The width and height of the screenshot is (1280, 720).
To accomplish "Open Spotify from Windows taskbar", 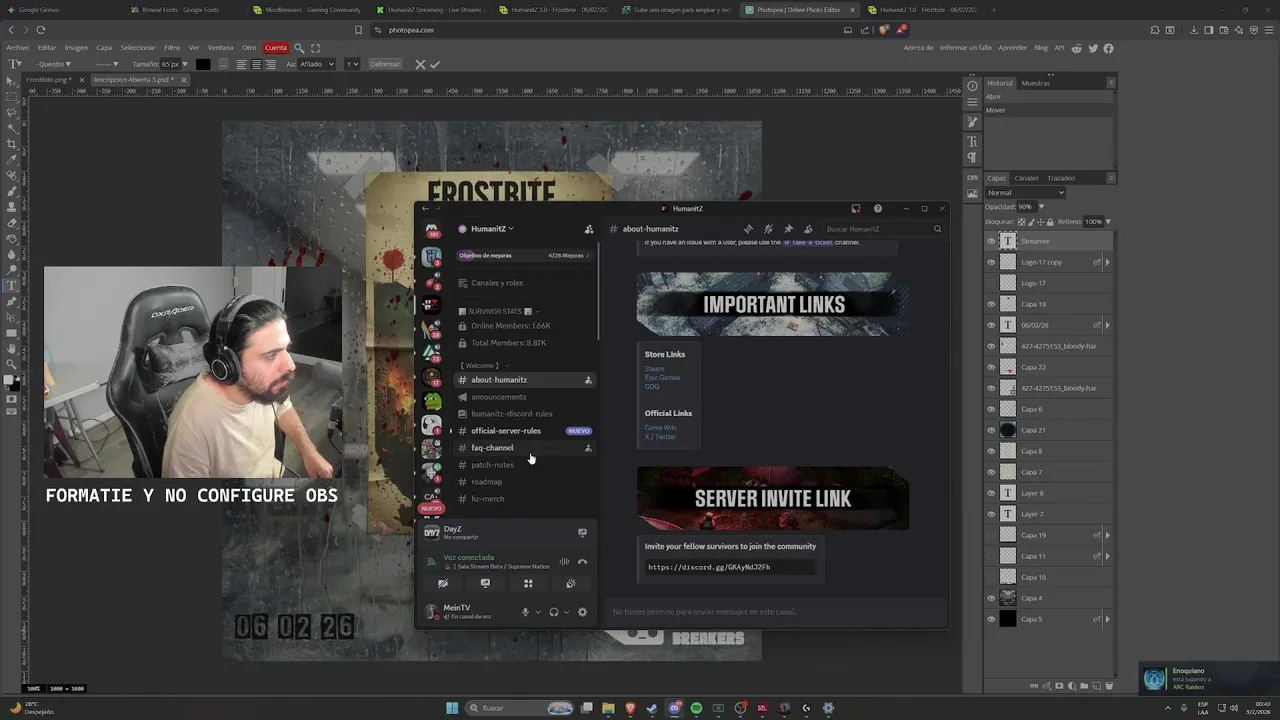I will point(696,708).
